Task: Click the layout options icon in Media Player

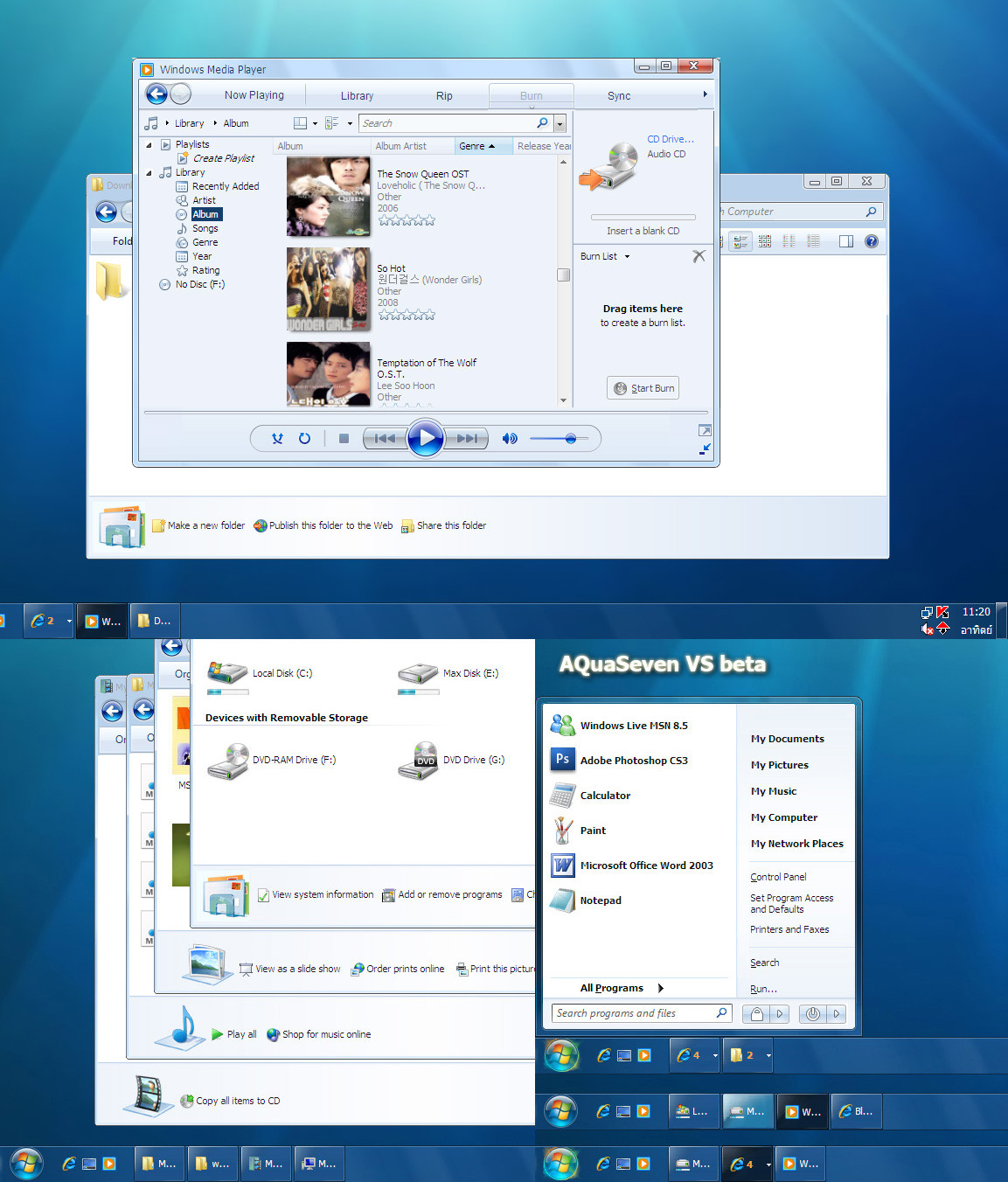Action: click(x=332, y=123)
